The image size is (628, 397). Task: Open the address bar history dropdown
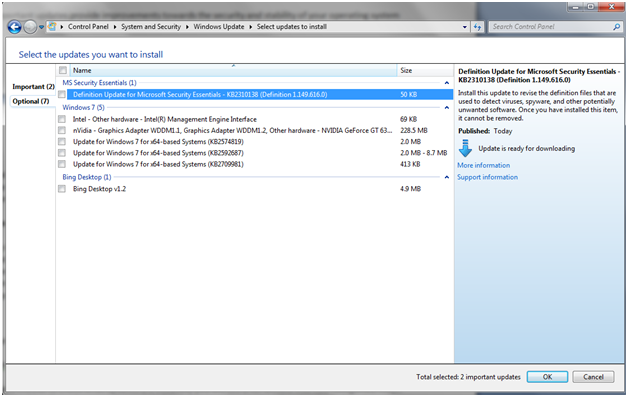point(465,27)
